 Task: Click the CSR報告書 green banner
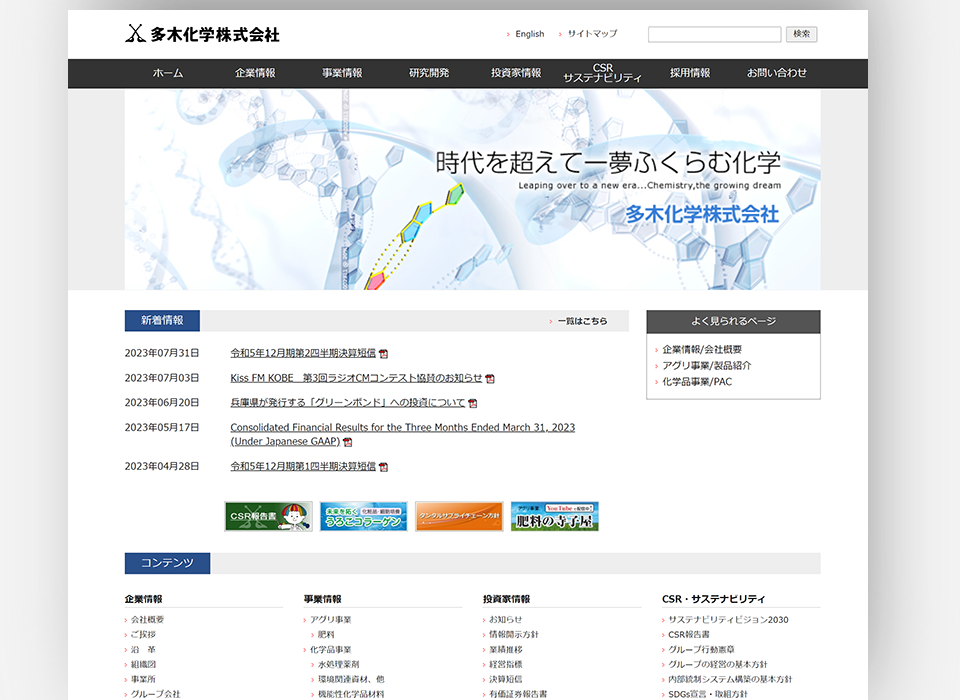point(267,516)
